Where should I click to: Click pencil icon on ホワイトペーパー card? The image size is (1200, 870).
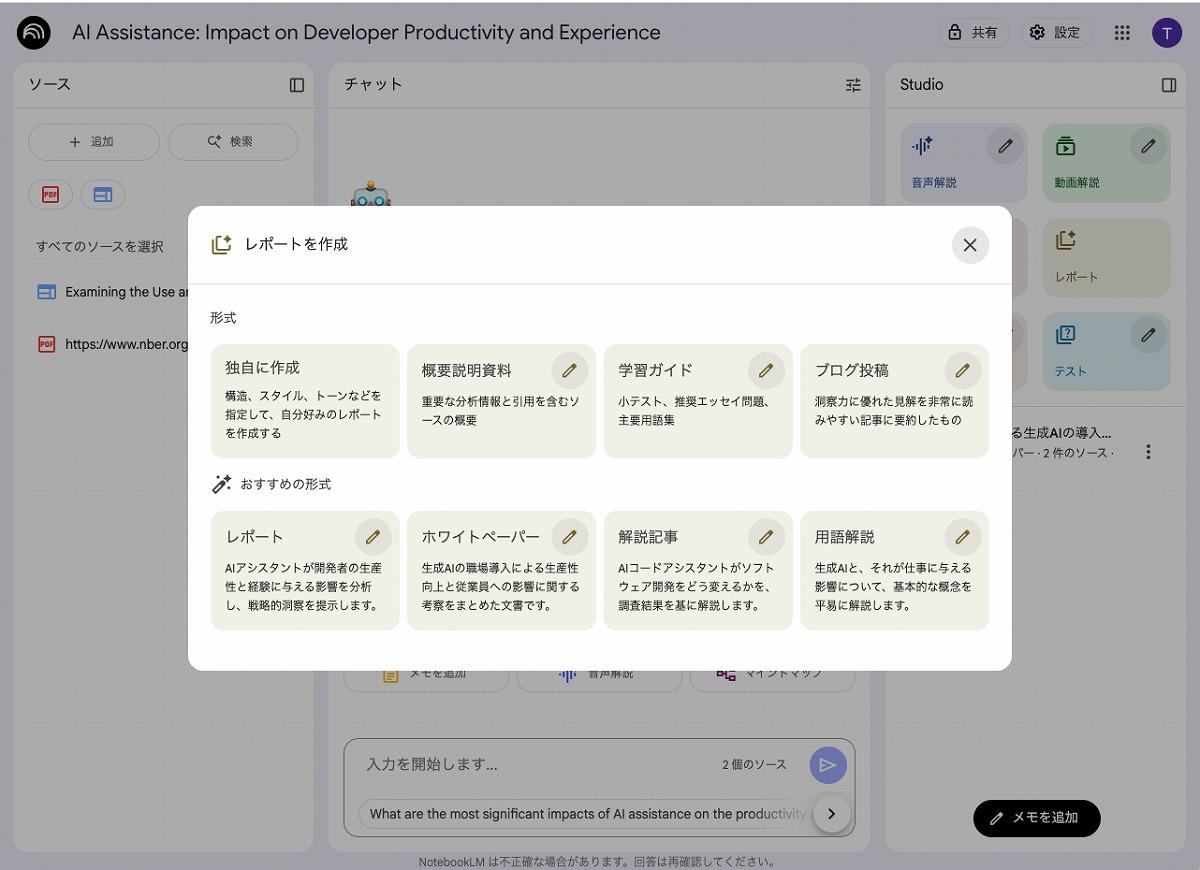click(x=569, y=537)
